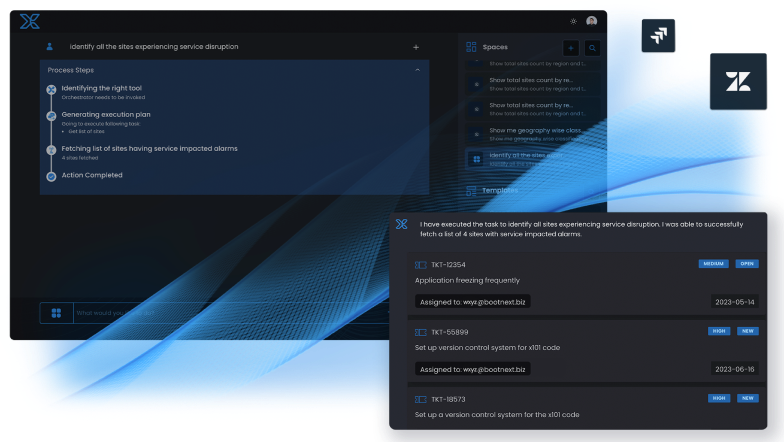The height and width of the screenshot is (442, 784).
Task: Click the Zendesk integration icon
Action: tap(738, 82)
